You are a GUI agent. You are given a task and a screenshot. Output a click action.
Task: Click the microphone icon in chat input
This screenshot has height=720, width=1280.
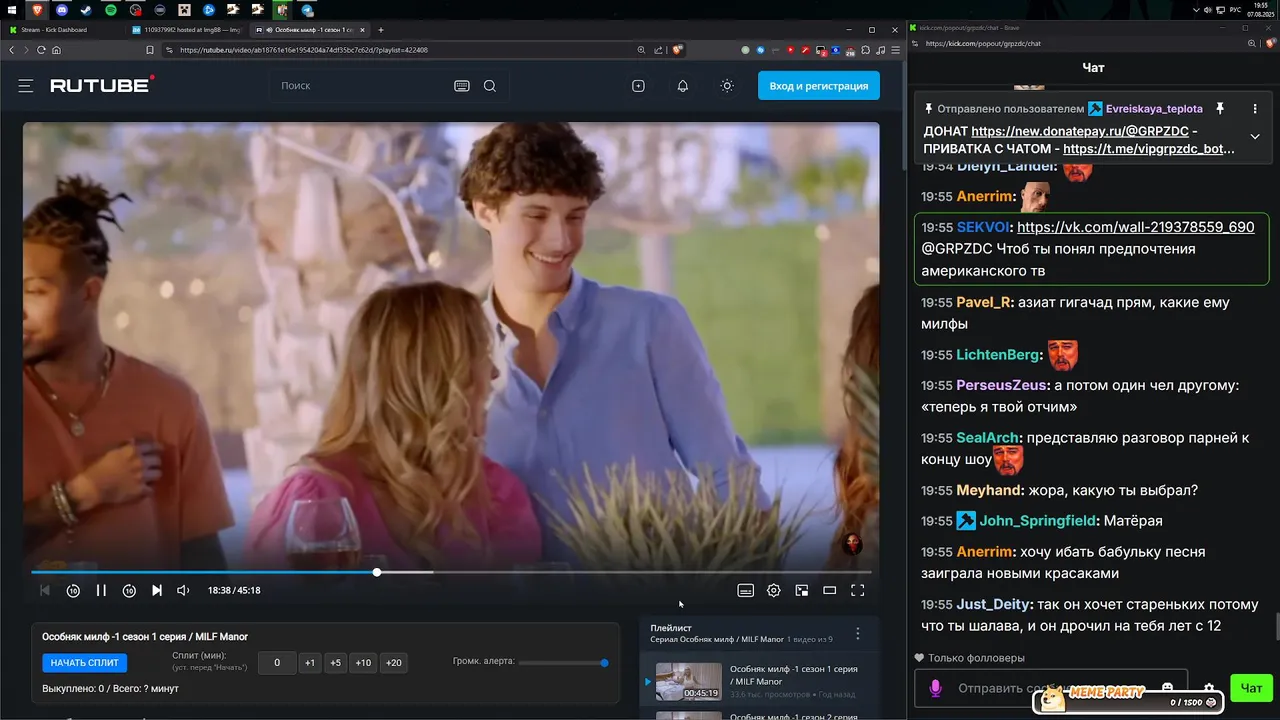pos(936,688)
